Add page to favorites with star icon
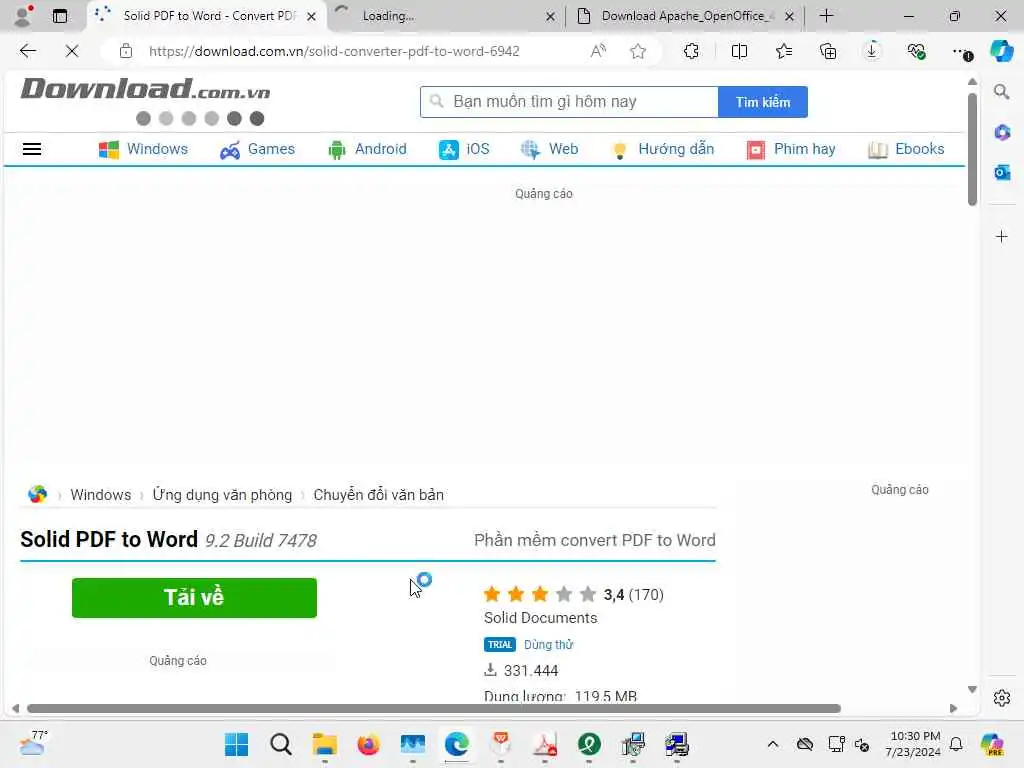The width and height of the screenshot is (1024, 768). pyautogui.click(x=638, y=51)
